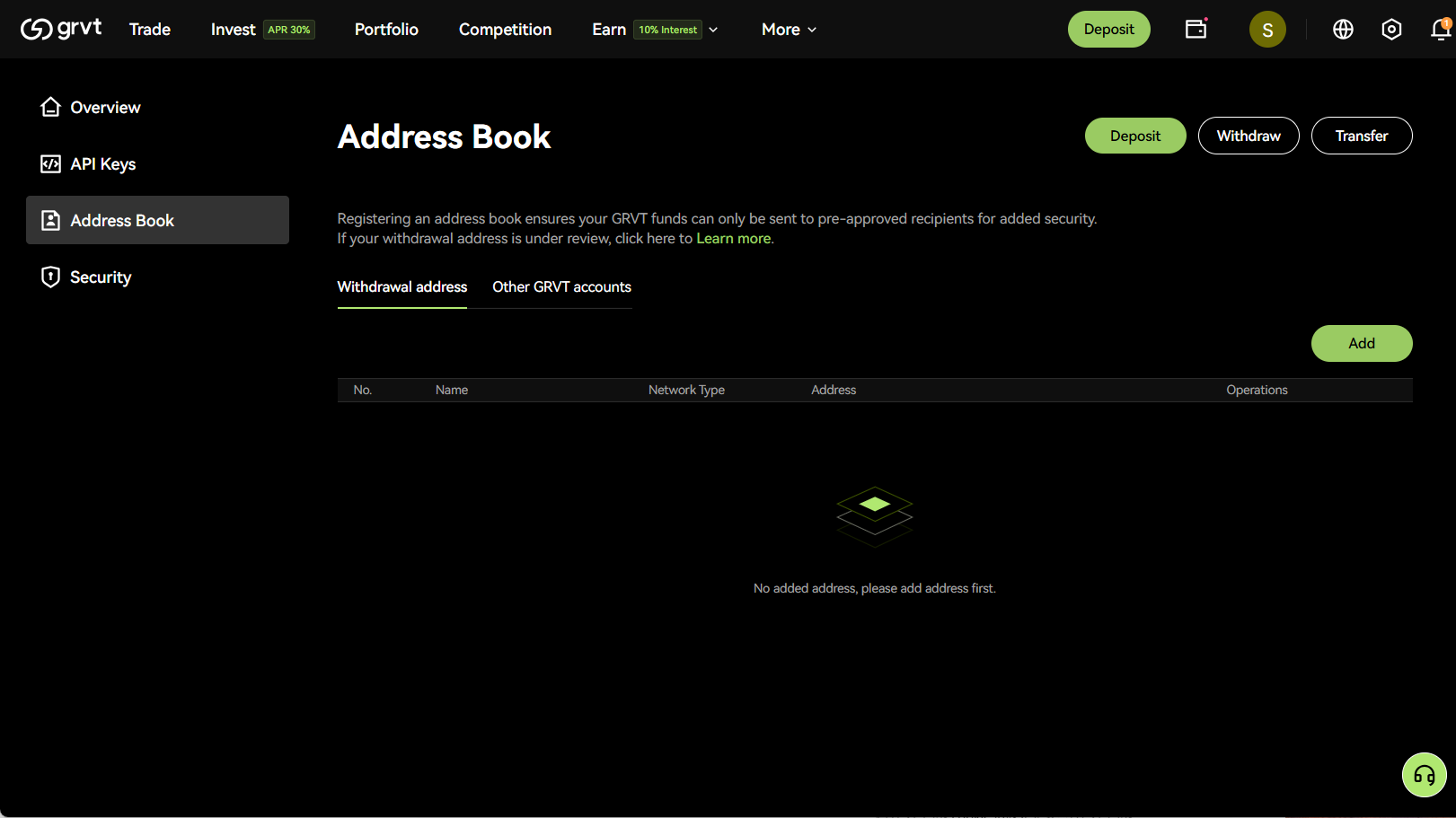The width and height of the screenshot is (1456, 818).
Task: Follow the Learn more link
Action: coord(733,239)
